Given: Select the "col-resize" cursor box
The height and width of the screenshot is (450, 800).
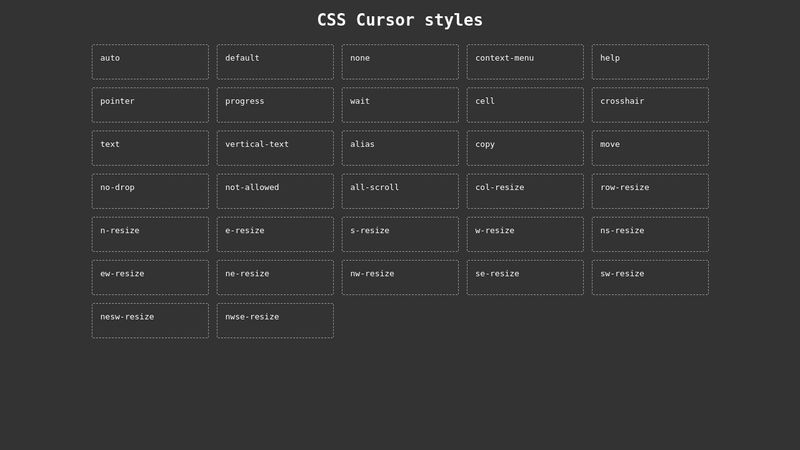Looking at the screenshot, I should pyautogui.click(x=525, y=191).
